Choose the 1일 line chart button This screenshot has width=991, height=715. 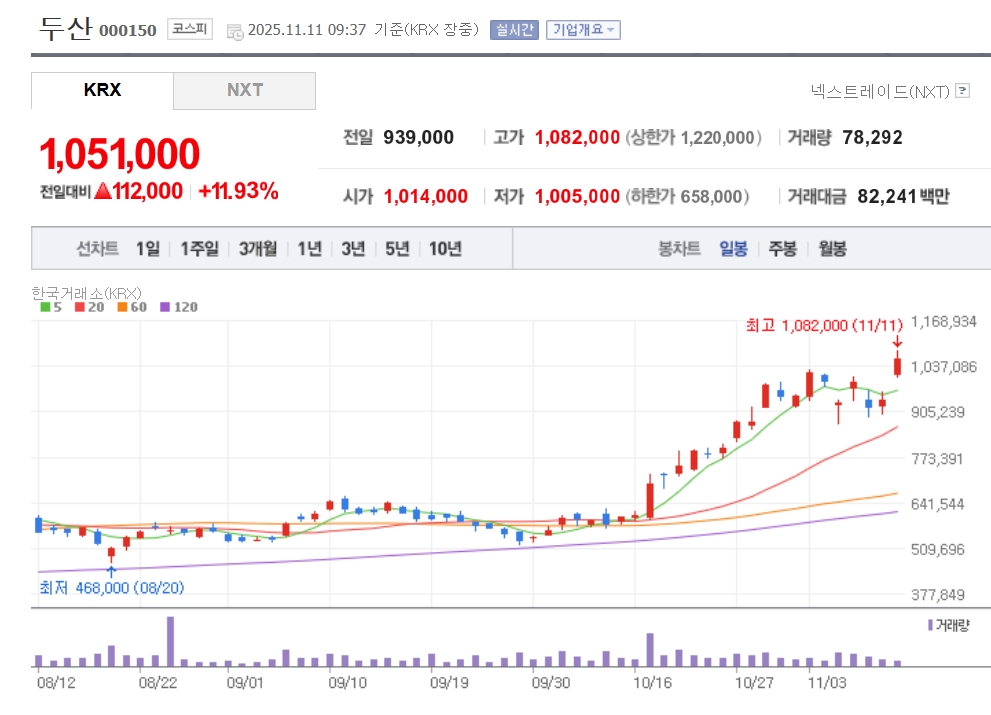[147, 249]
